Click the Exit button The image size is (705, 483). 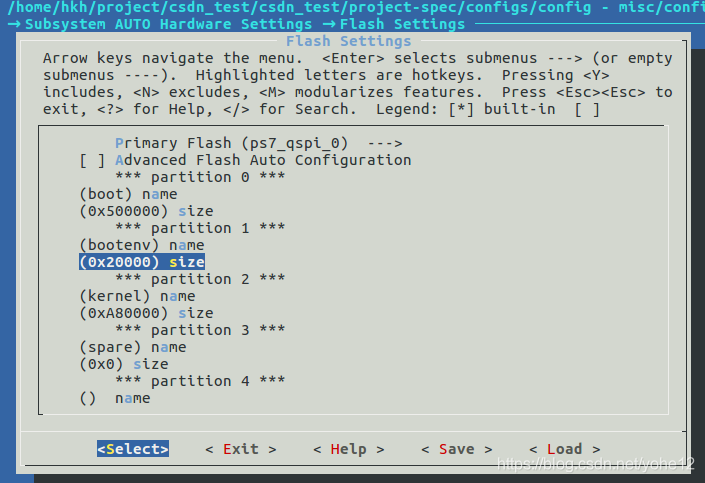241,449
